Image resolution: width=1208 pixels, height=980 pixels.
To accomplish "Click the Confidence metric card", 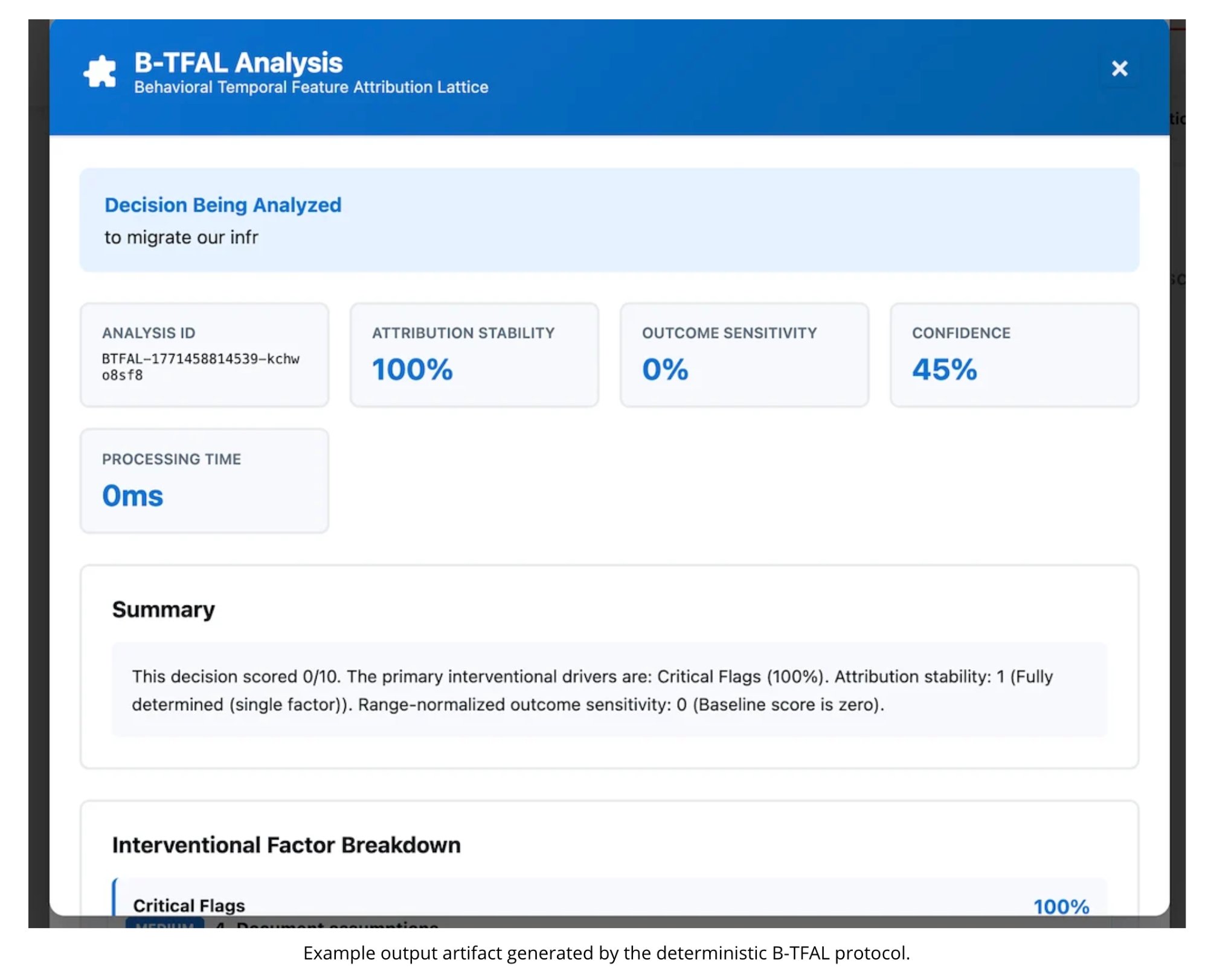I will 1014,355.
